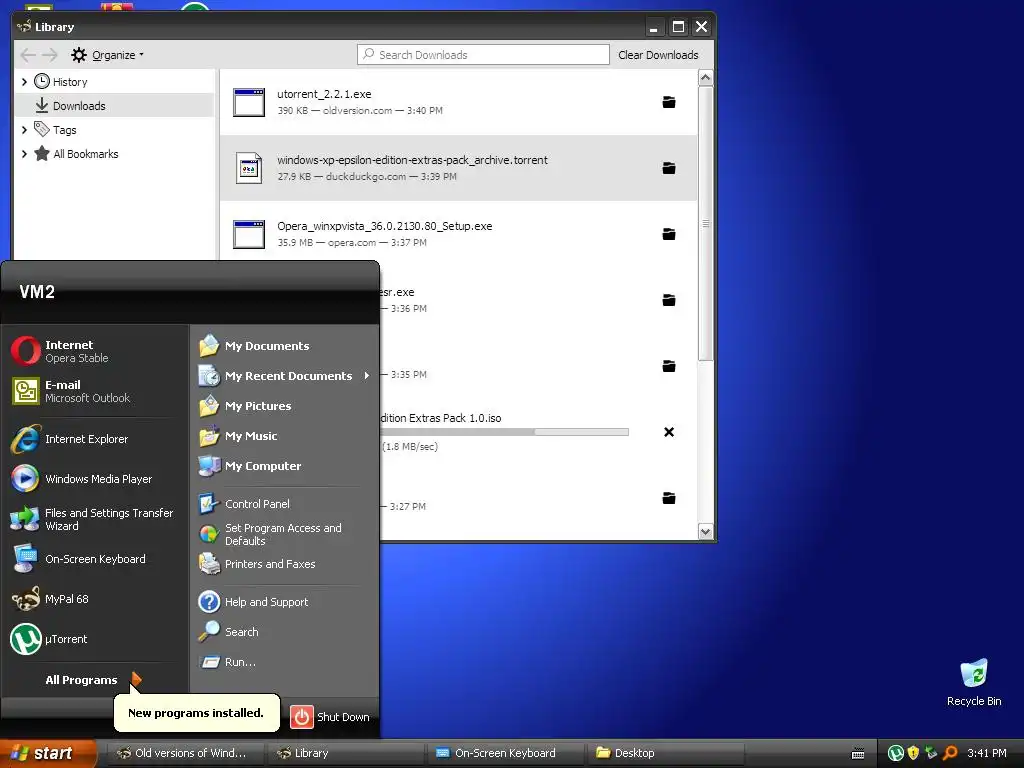
Task: Click the Windows start button
Action: (x=48, y=753)
